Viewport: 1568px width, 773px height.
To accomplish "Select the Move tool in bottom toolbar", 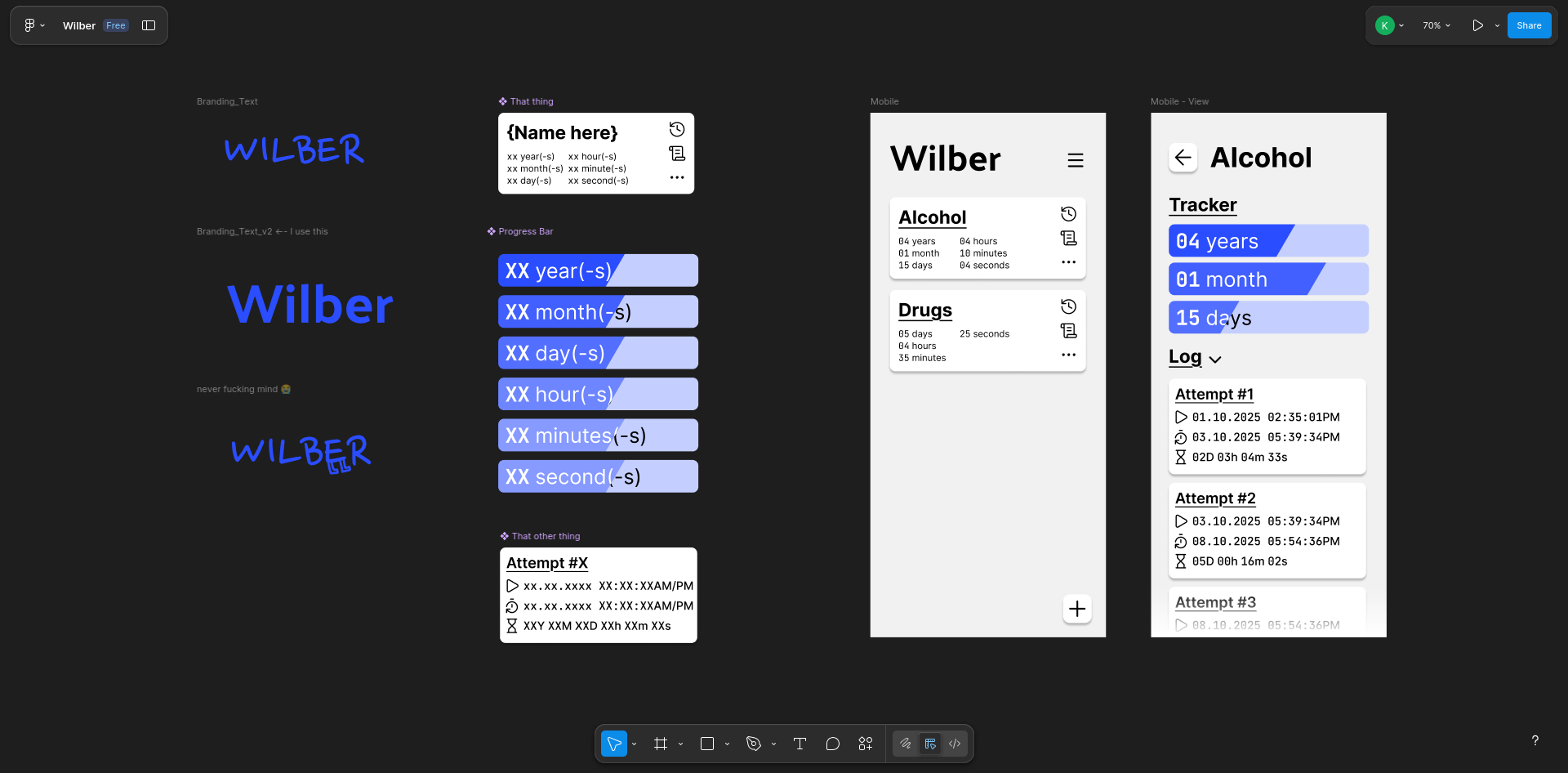I will click(x=614, y=744).
